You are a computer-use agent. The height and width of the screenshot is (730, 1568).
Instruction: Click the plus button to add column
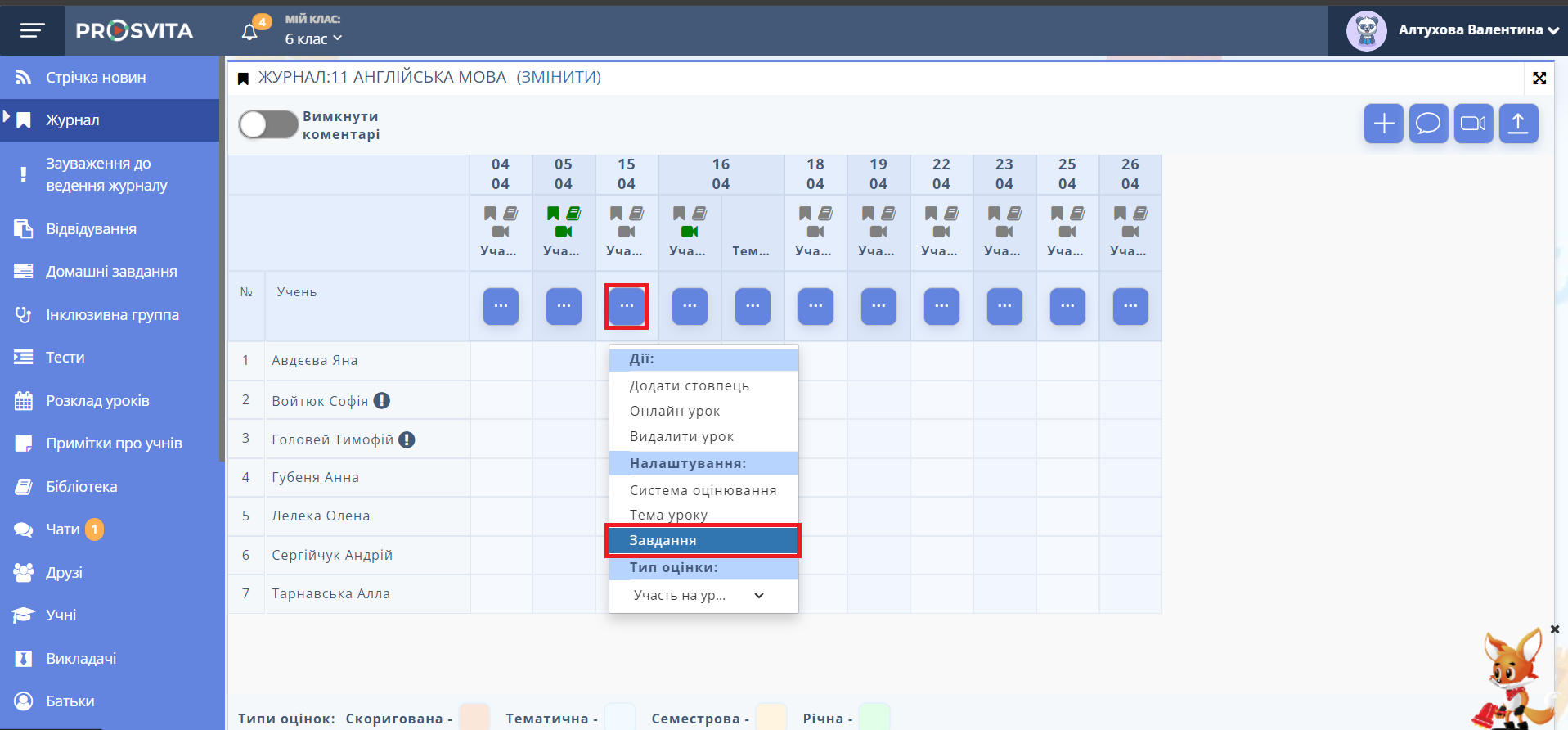click(x=1383, y=124)
